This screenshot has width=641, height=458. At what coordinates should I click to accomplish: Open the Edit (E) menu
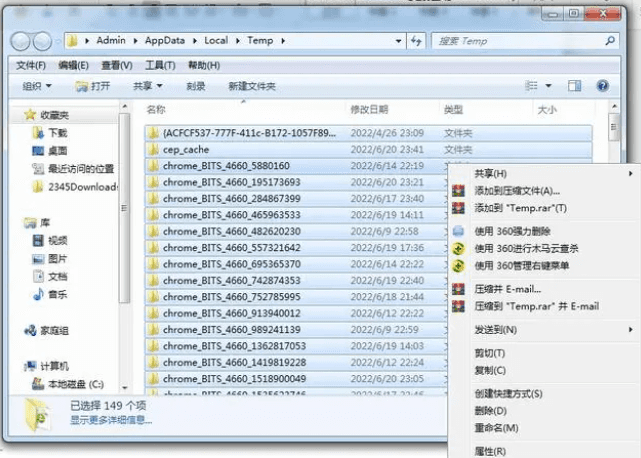pos(73,65)
